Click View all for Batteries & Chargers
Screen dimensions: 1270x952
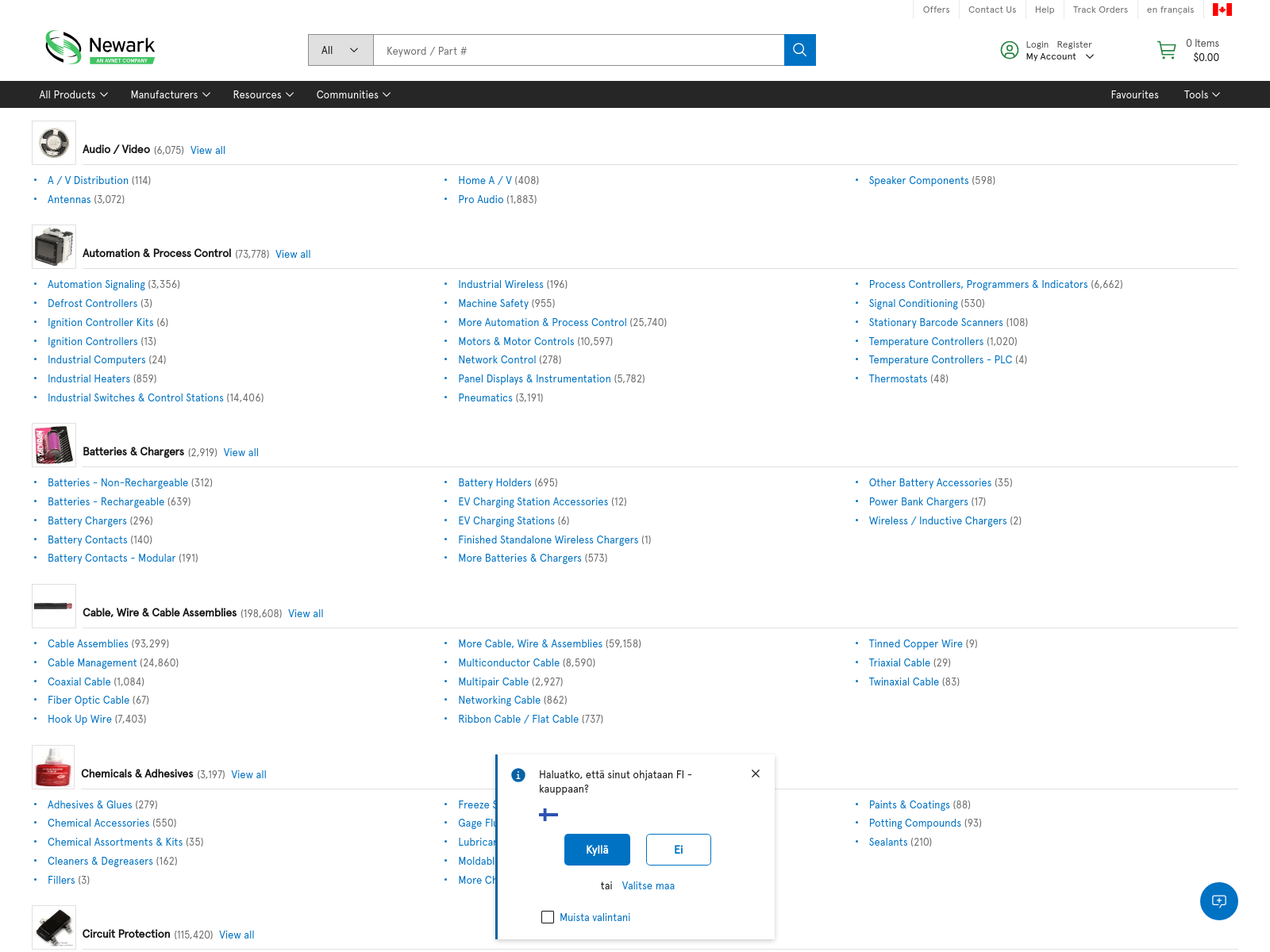point(241,452)
